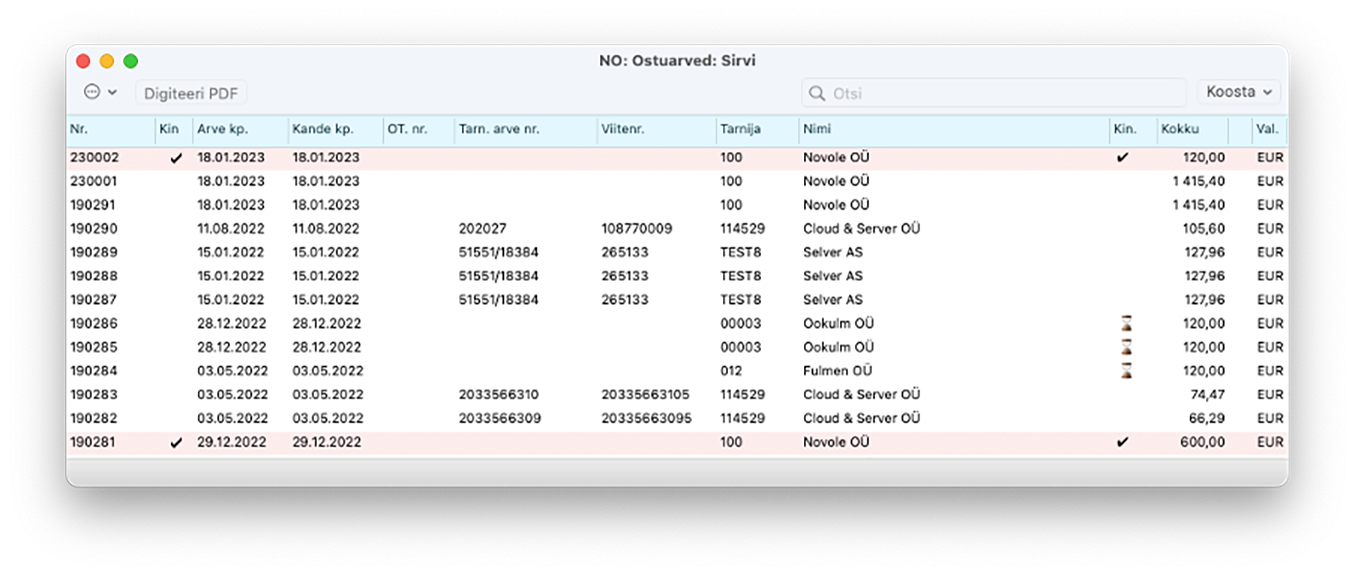Click the magnifier search icon
The image size is (1356, 576).
coord(818,93)
